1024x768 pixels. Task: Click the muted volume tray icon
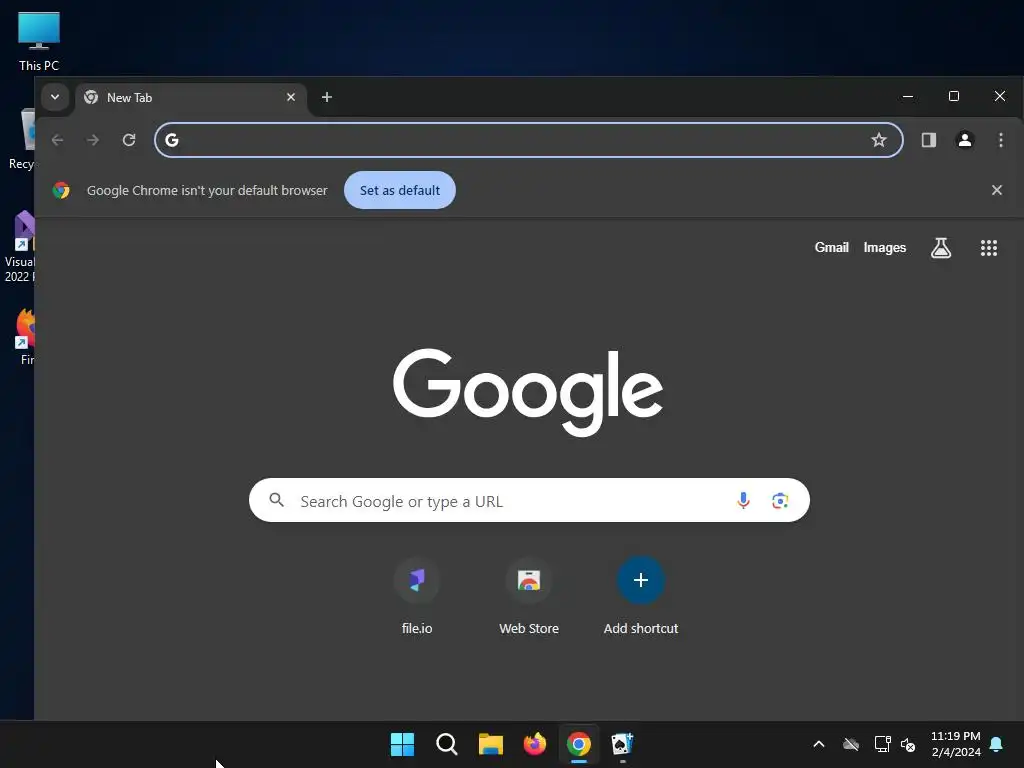pyautogui.click(x=908, y=744)
